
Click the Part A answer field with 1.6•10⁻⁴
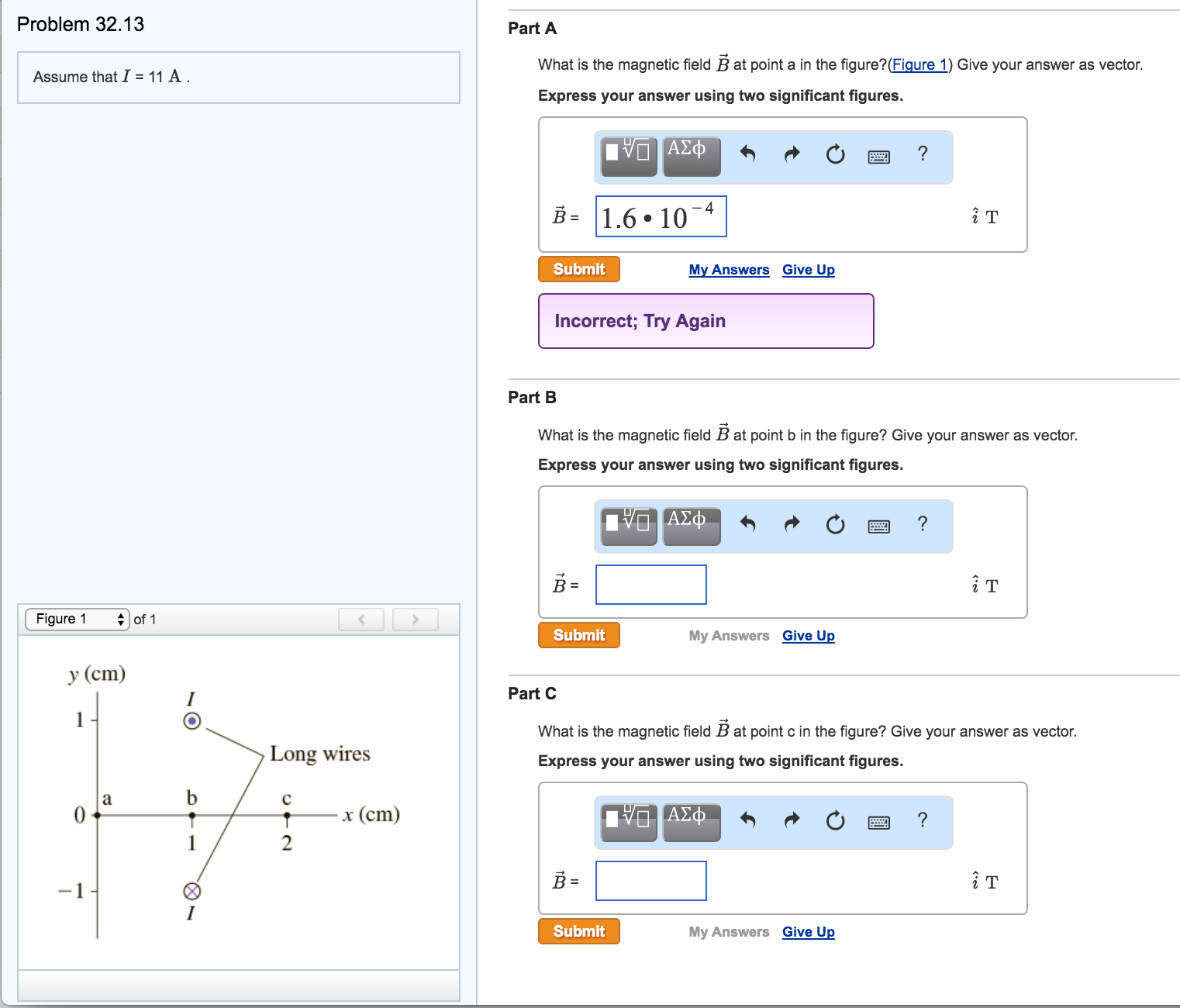[x=661, y=216]
